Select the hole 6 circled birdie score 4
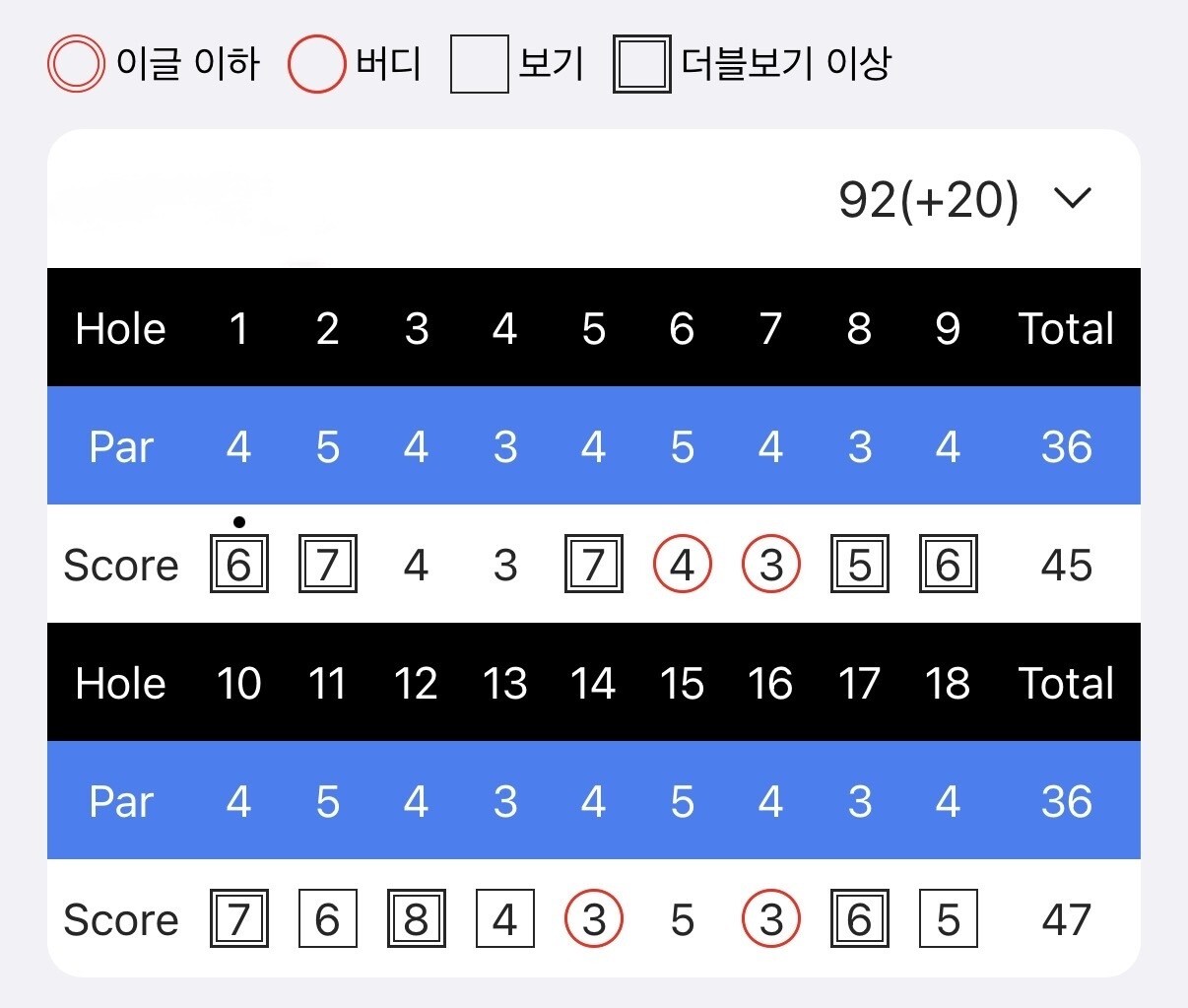This screenshot has height=1008, width=1188. 682,565
